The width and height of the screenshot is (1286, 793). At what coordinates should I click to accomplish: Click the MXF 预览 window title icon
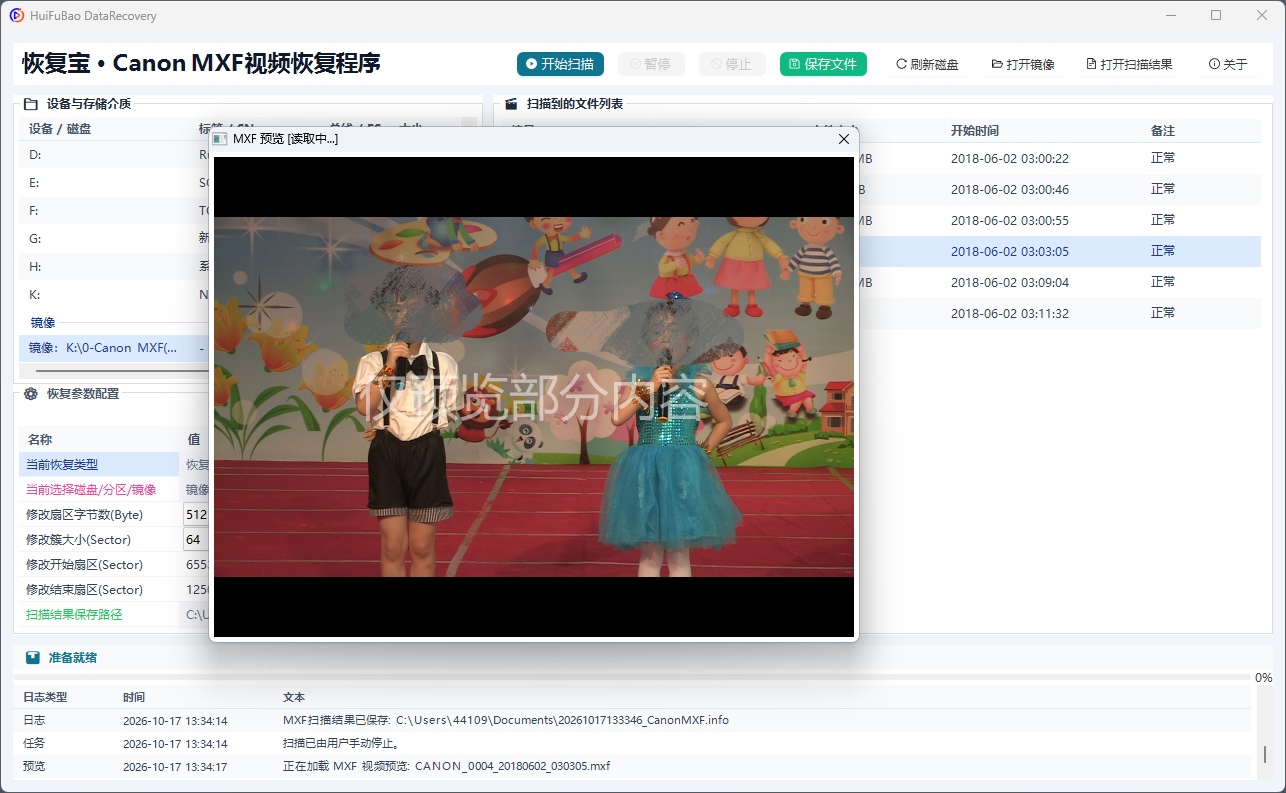pos(221,139)
